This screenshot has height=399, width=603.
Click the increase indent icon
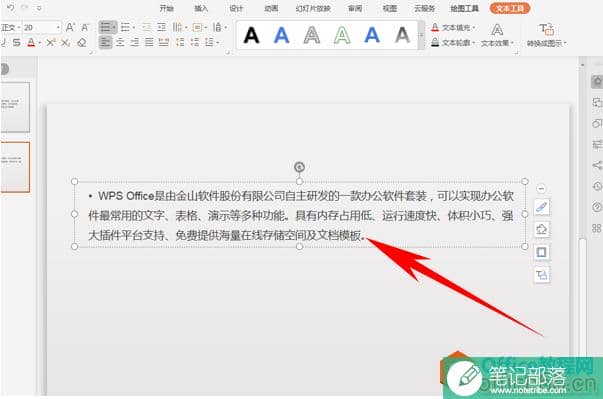tap(162, 27)
